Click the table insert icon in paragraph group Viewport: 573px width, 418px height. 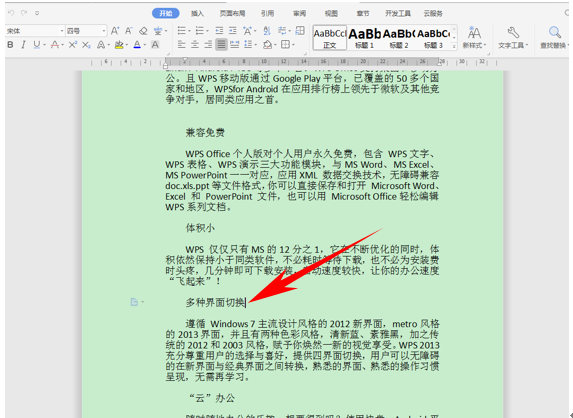pos(300,31)
